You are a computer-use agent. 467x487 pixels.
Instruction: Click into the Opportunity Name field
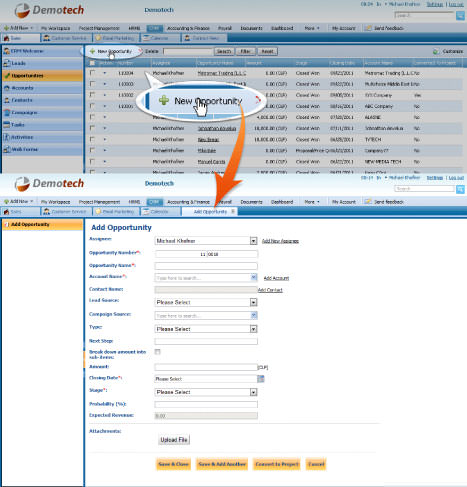[206, 266]
